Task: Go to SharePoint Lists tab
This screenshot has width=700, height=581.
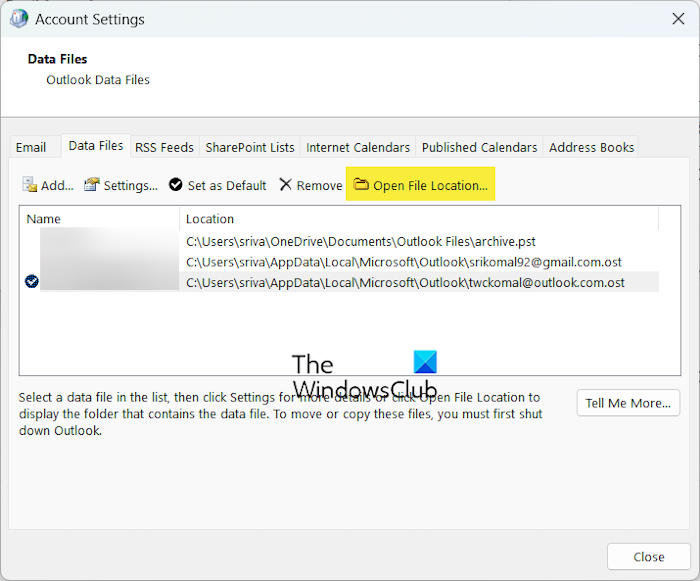Action: pyautogui.click(x=250, y=147)
